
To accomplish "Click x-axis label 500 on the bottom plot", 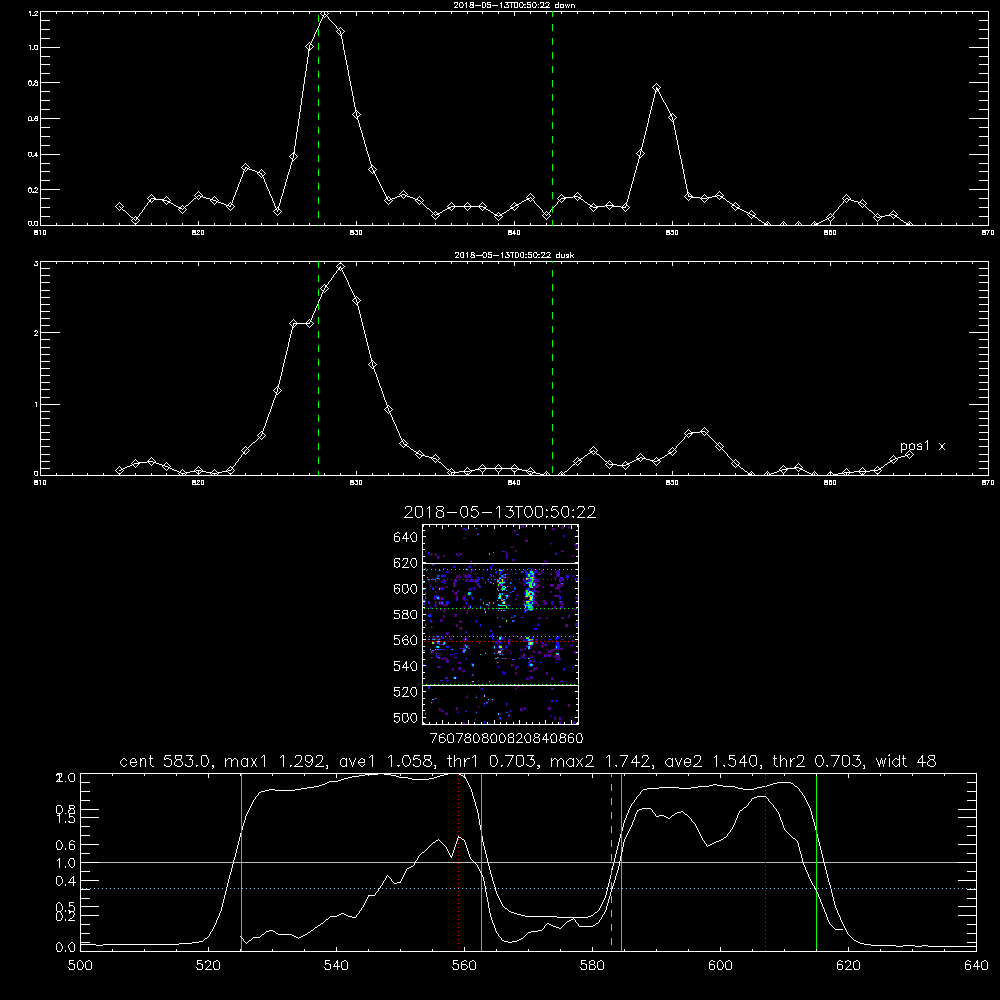I will (80, 966).
